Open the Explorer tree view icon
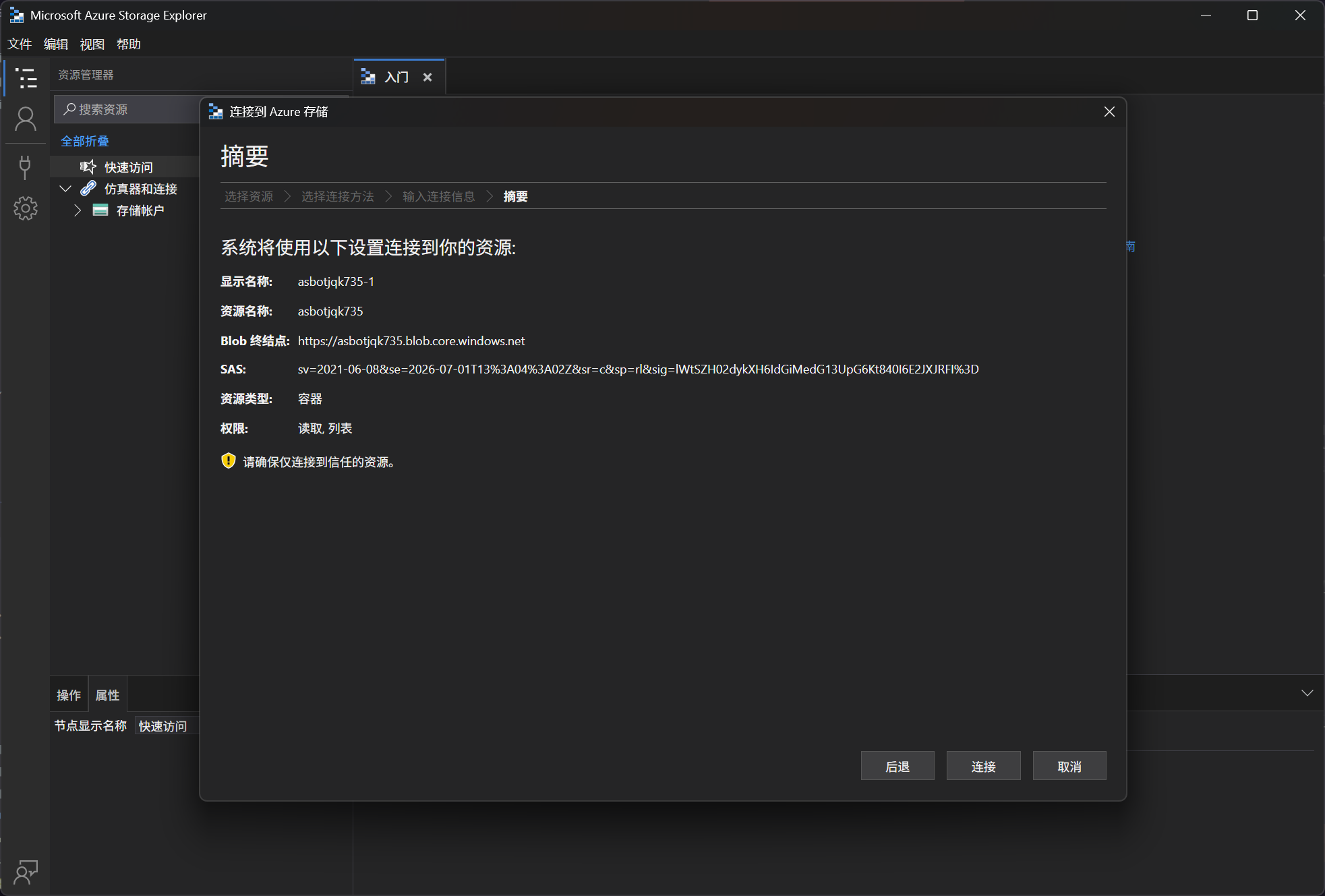 click(26, 78)
